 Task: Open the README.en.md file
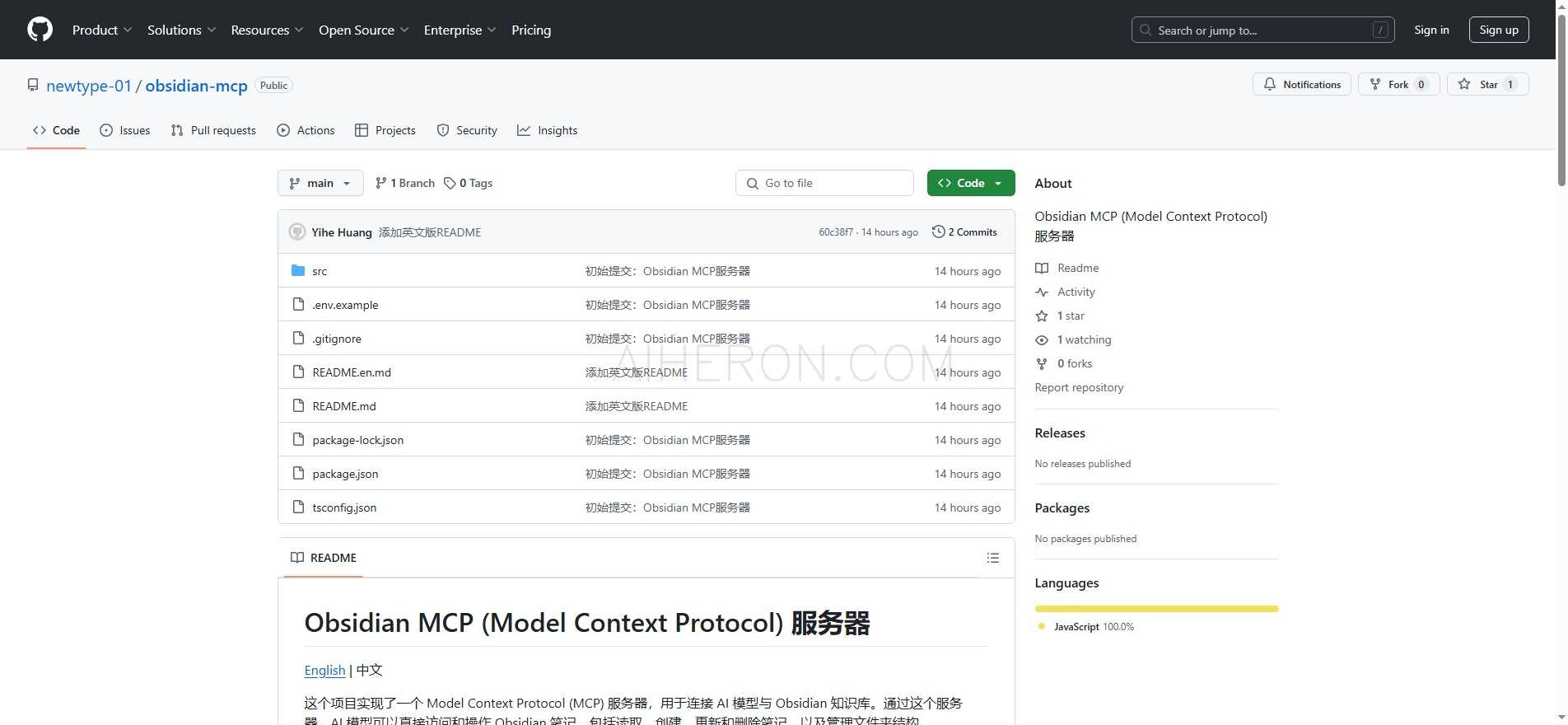pos(352,372)
